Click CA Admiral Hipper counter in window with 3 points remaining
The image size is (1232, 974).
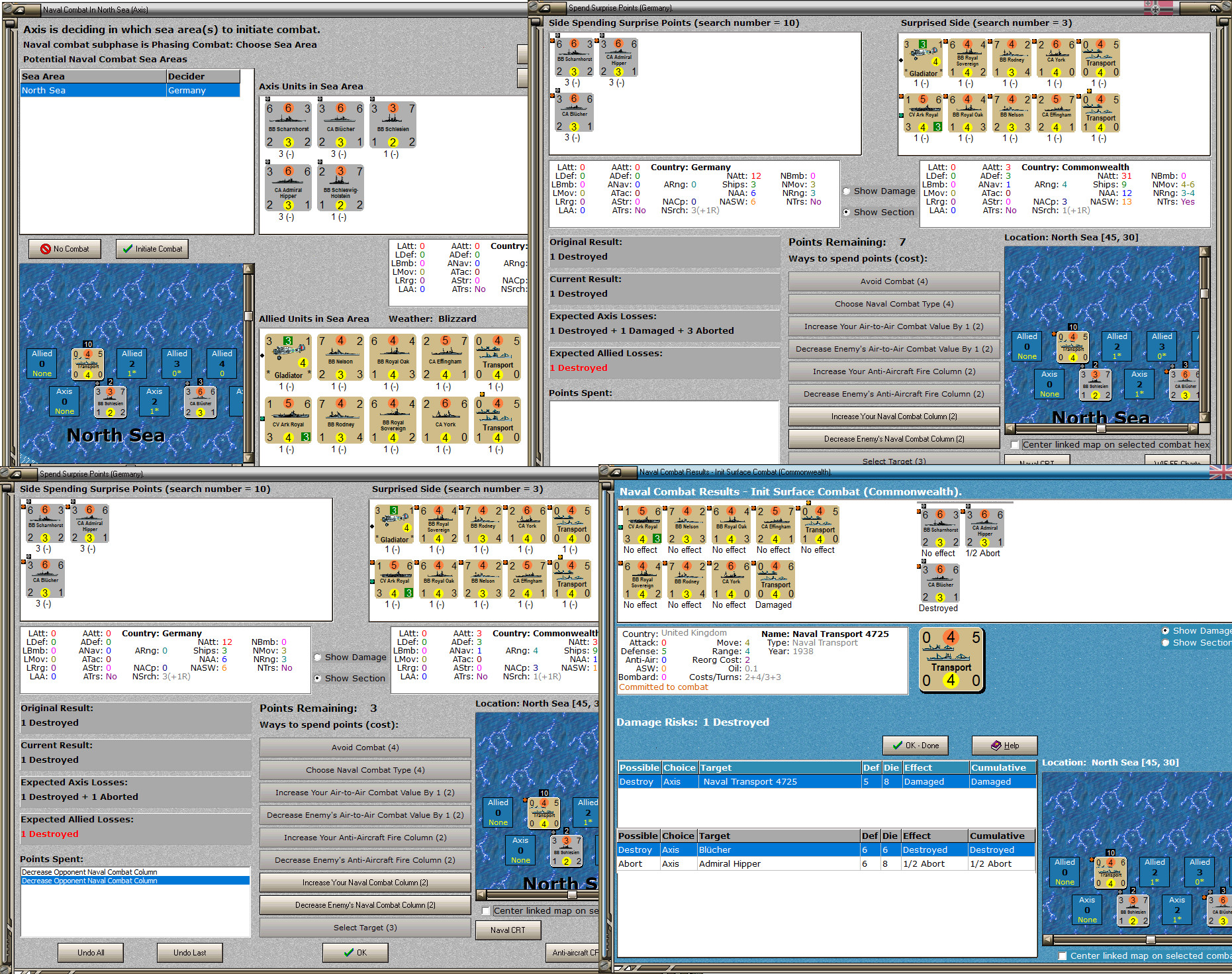coord(89,524)
